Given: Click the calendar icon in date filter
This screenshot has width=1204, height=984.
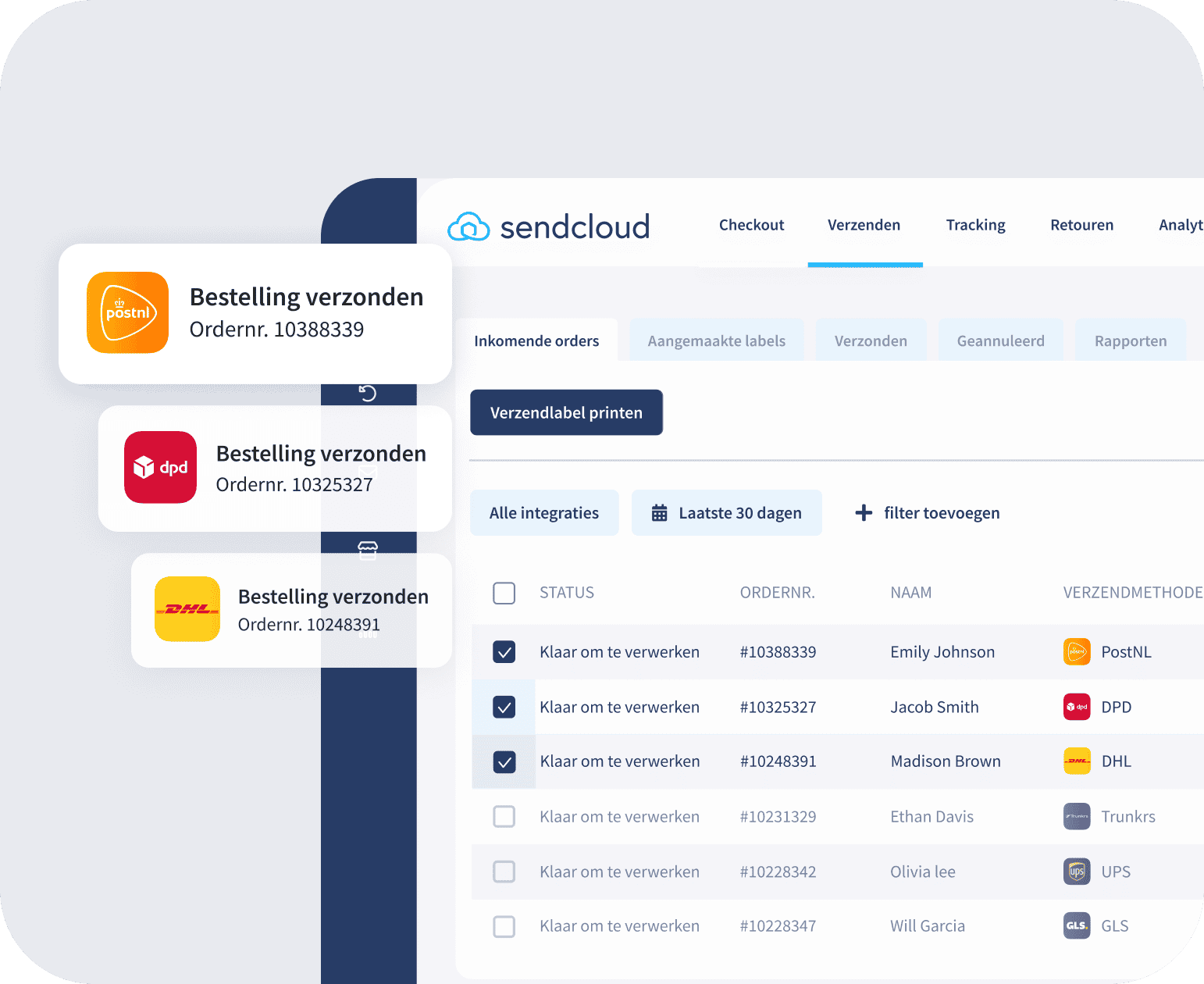Looking at the screenshot, I should coord(660,513).
